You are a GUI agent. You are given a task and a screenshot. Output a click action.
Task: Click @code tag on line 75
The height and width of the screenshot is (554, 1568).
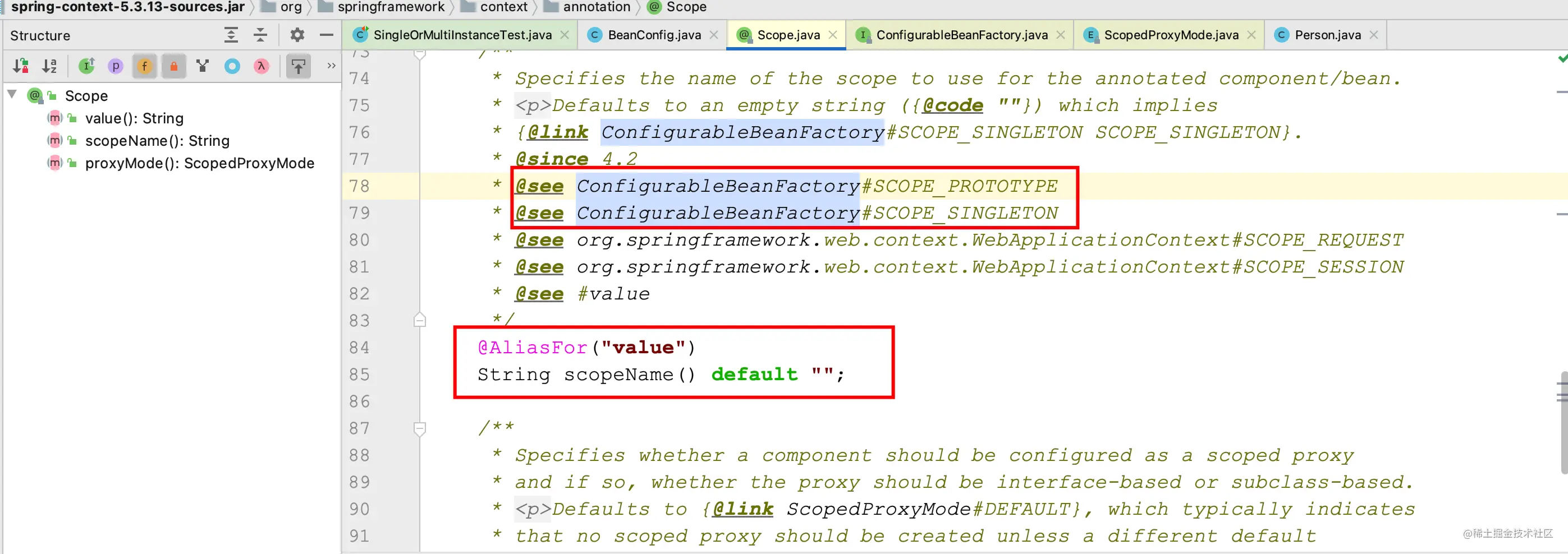952,105
